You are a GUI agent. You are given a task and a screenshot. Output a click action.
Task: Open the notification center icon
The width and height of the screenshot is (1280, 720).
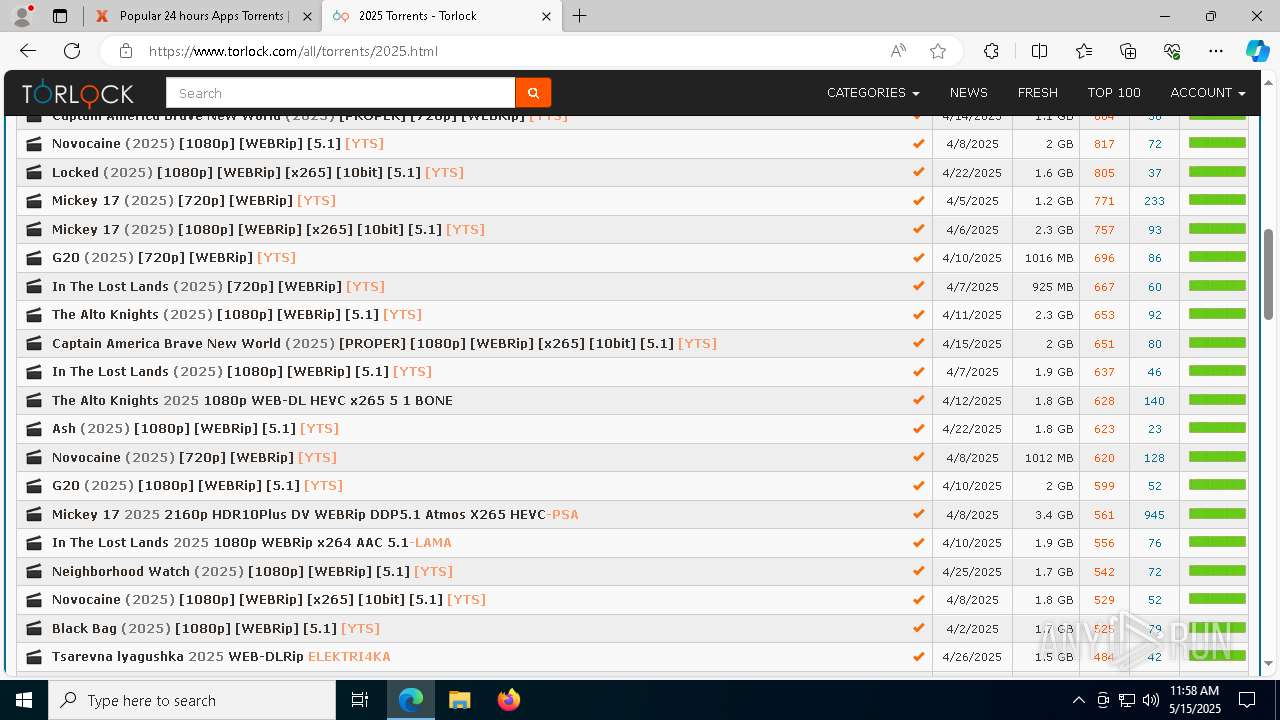[1247, 700]
